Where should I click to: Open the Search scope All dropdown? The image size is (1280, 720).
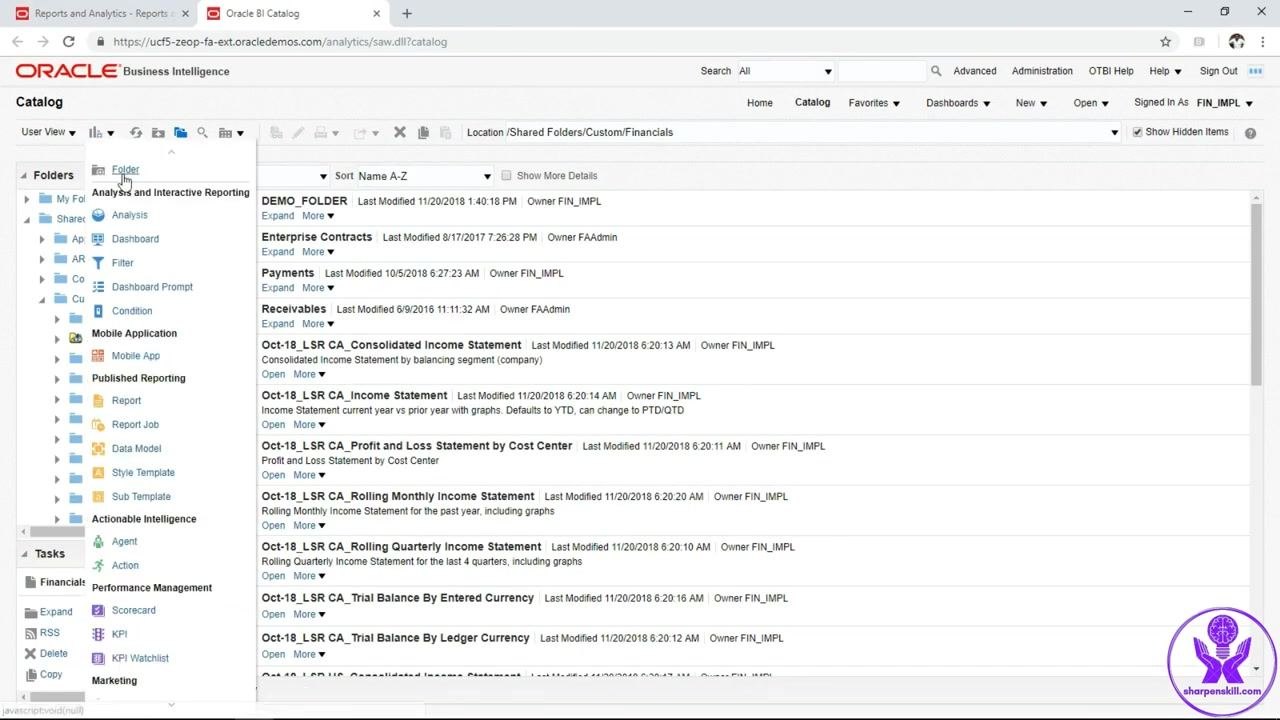coord(785,71)
